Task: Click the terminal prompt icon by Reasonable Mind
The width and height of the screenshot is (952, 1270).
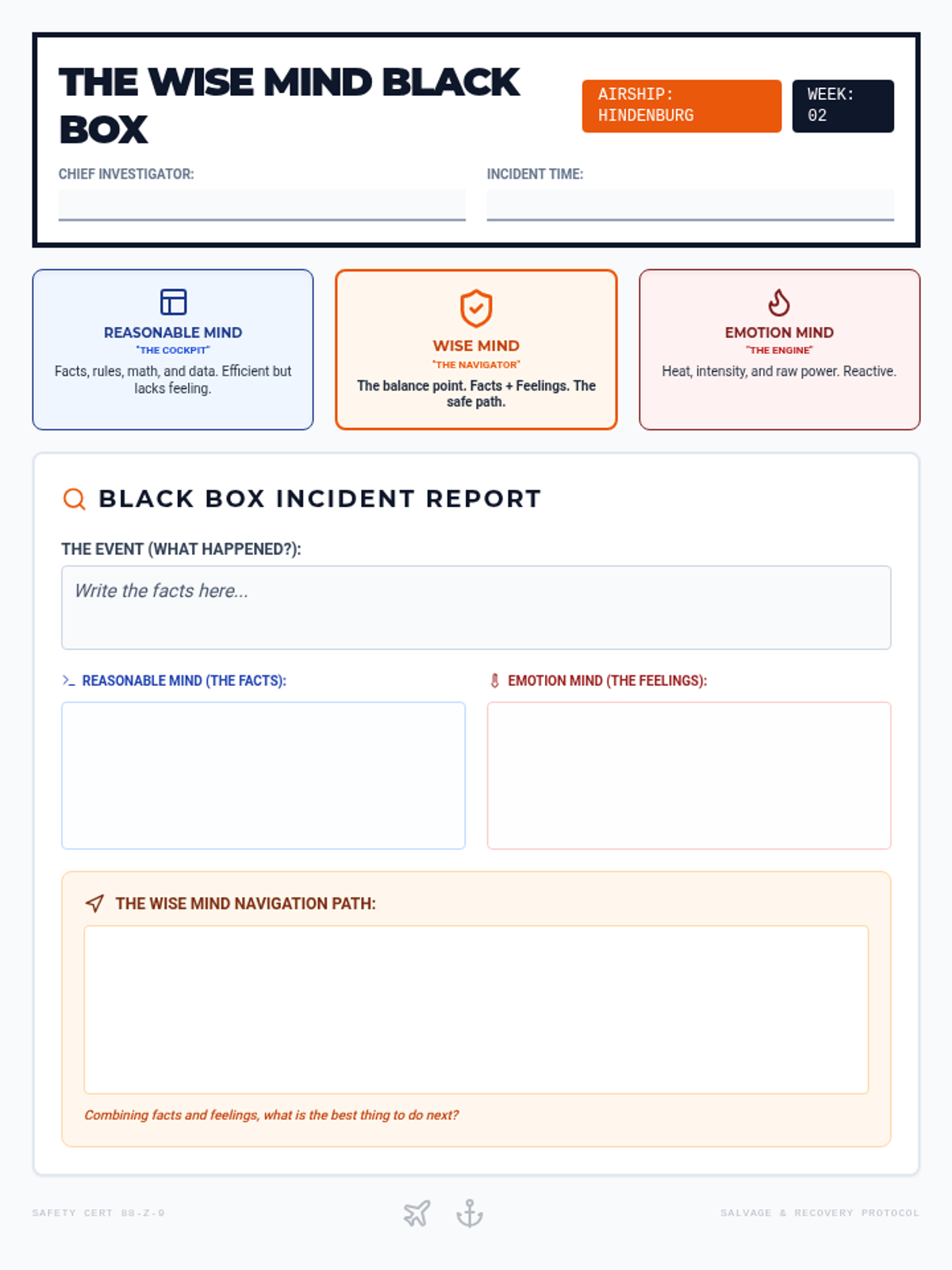Action: point(69,680)
